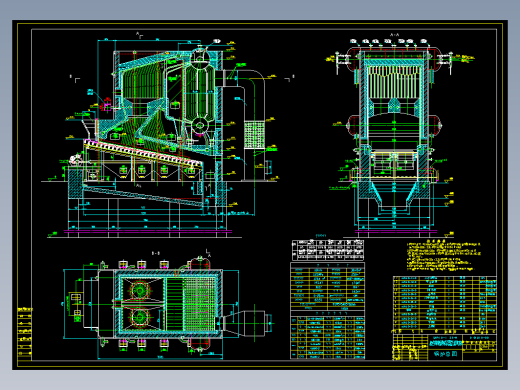This screenshot has height=390, width=520.
Task: Click the small white-grid table under the A-A view
Action: [x=328, y=250]
